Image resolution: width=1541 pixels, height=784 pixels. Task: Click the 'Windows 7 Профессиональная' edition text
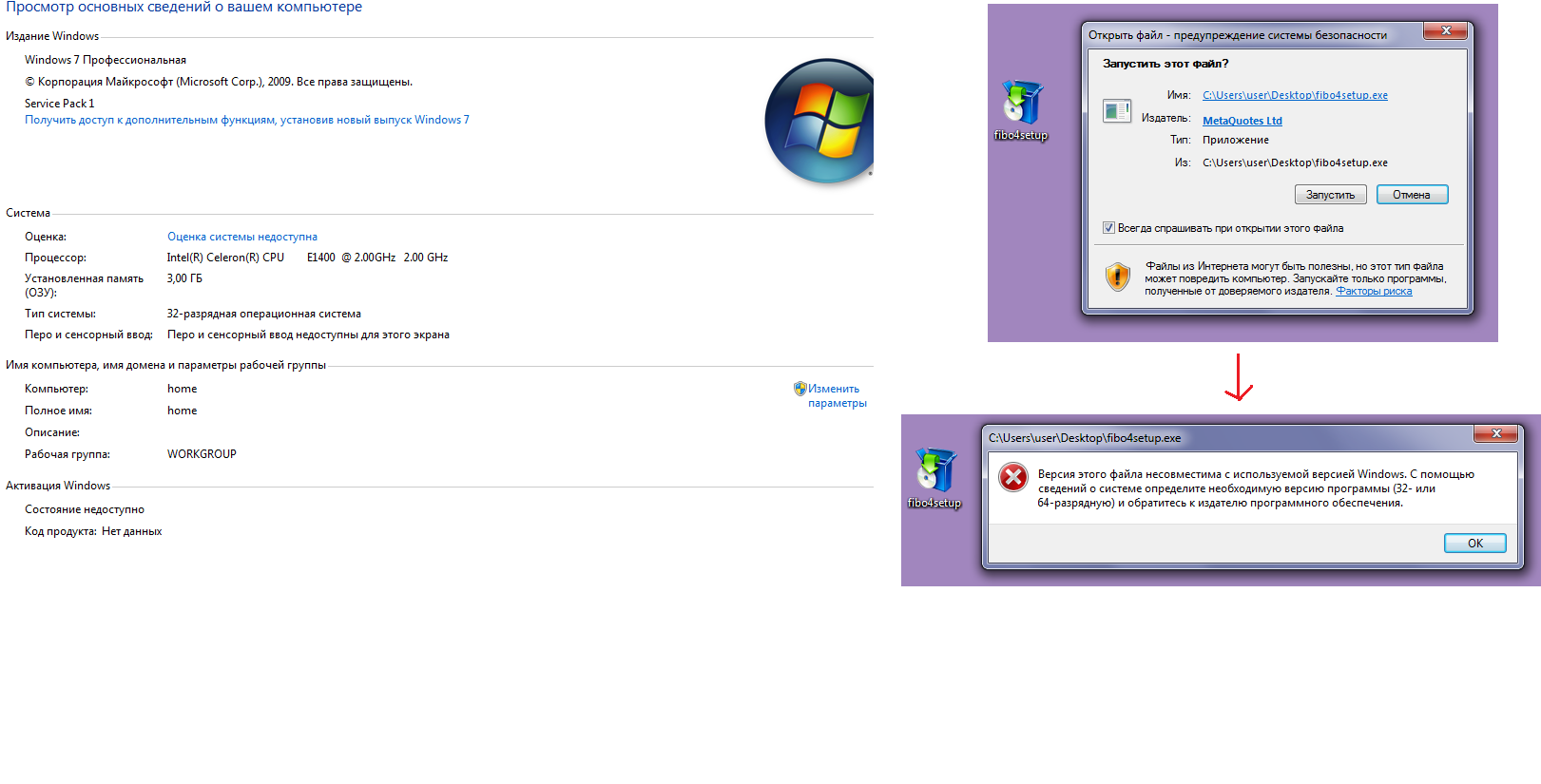pos(106,60)
